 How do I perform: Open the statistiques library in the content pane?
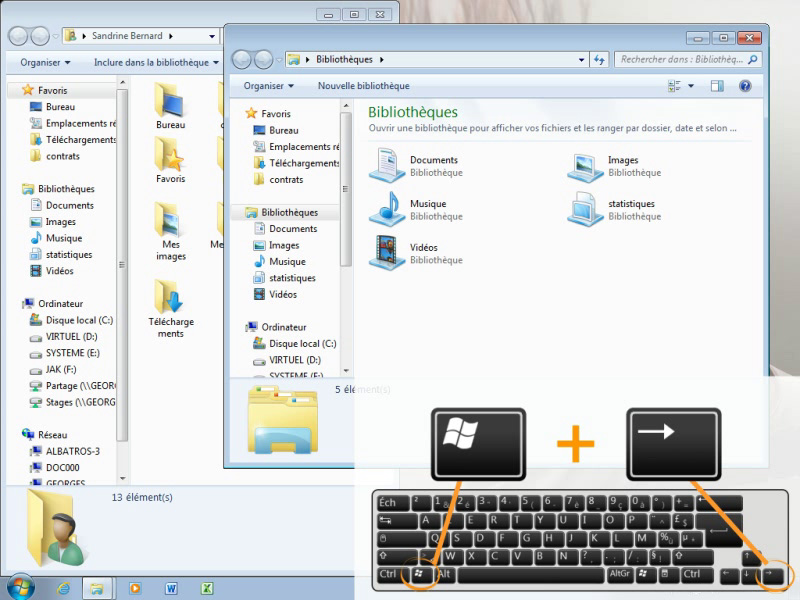585,209
